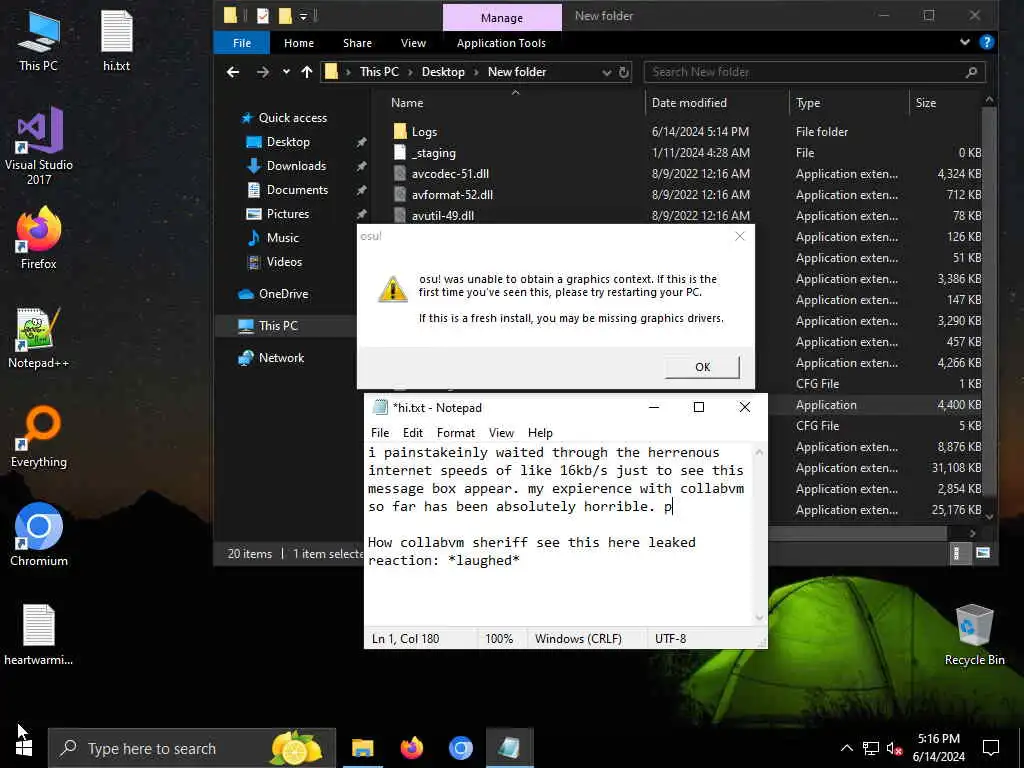Show hidden tray icons chevron

pos(846,748)
